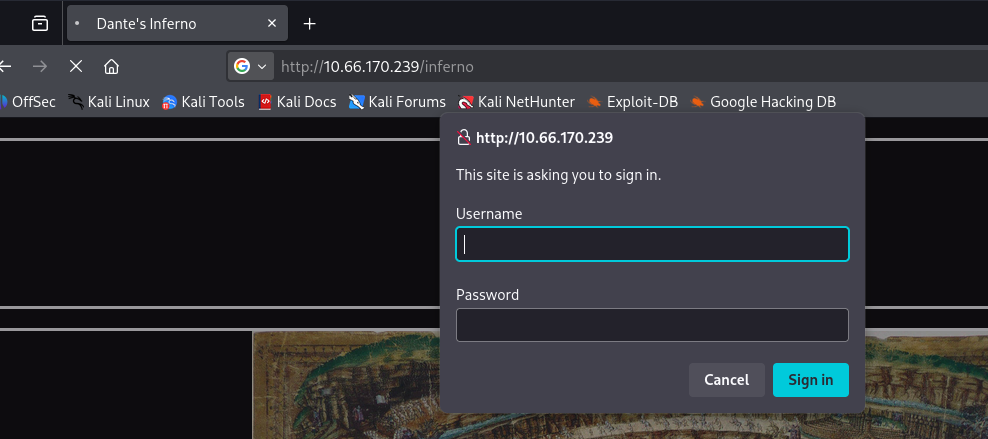
Task: Expand the search engine dropdown chevron
Action: (x=263, y=67)
